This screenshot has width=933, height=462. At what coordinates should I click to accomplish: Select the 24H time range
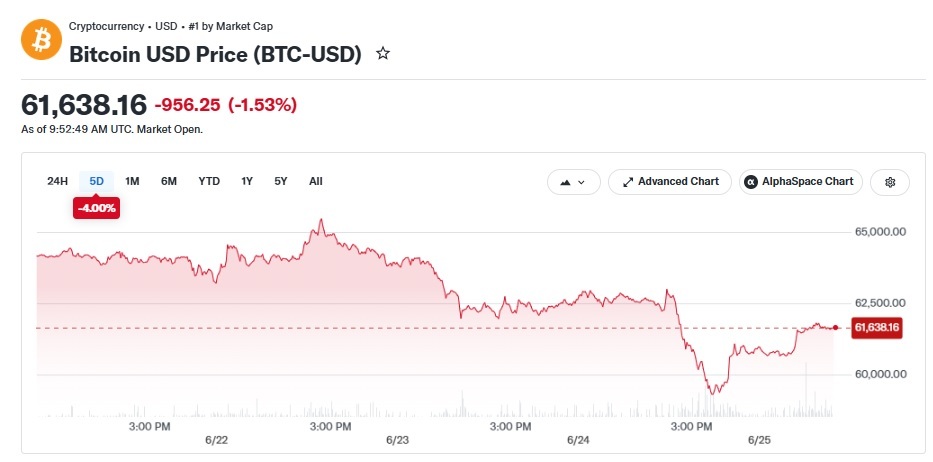[58, 182]
